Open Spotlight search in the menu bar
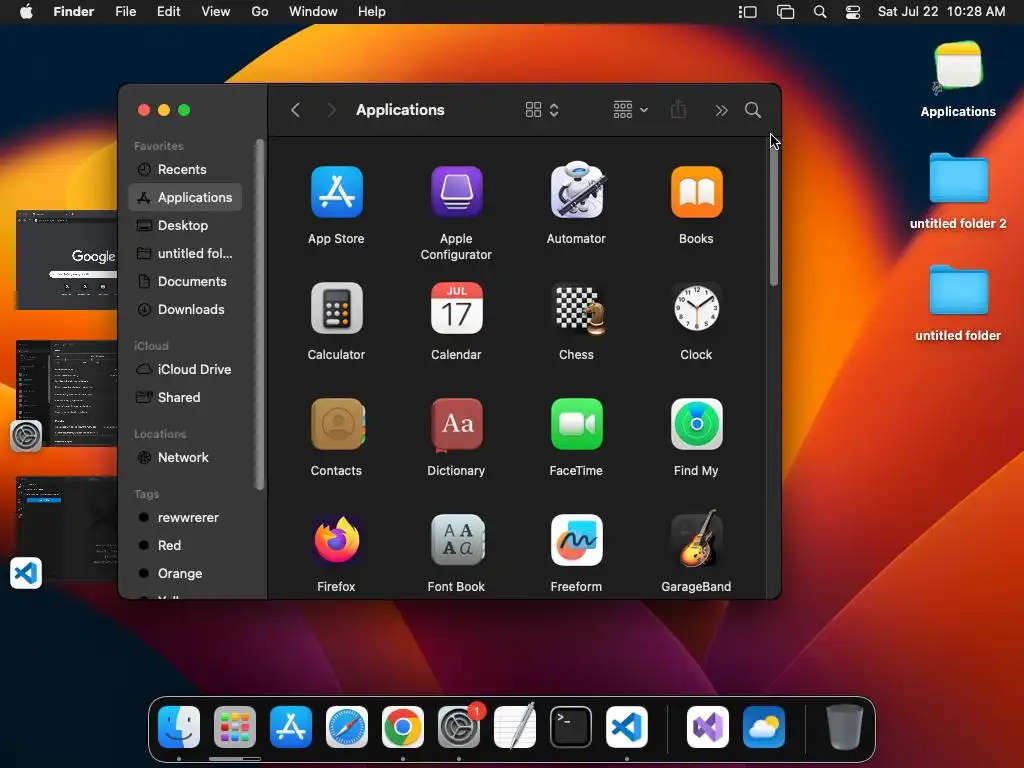Viewport: 1024px width, 768px height. click(x=820, y=12)
